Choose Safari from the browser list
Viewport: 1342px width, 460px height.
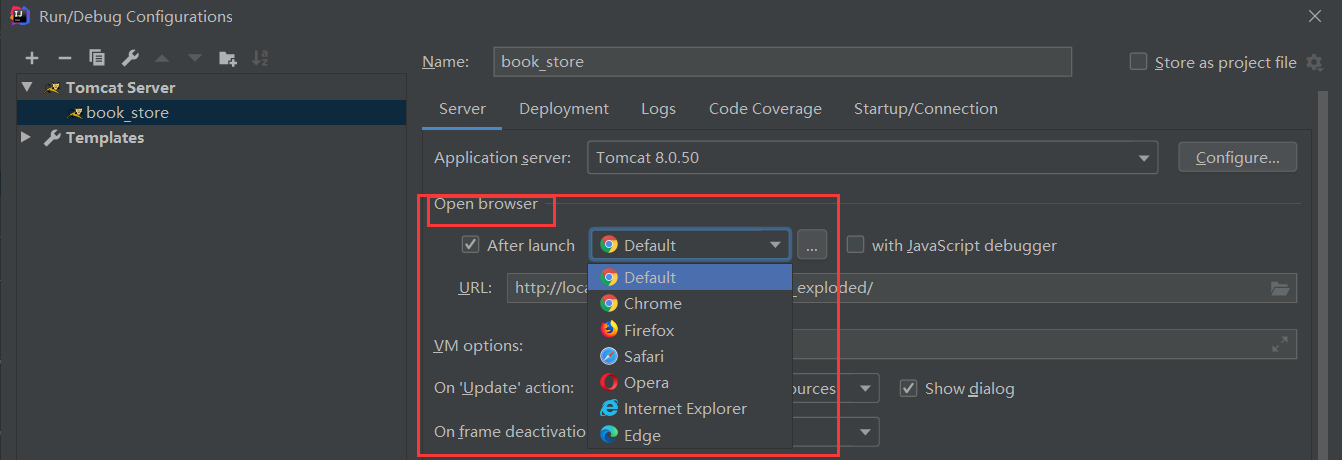point(691,356)
